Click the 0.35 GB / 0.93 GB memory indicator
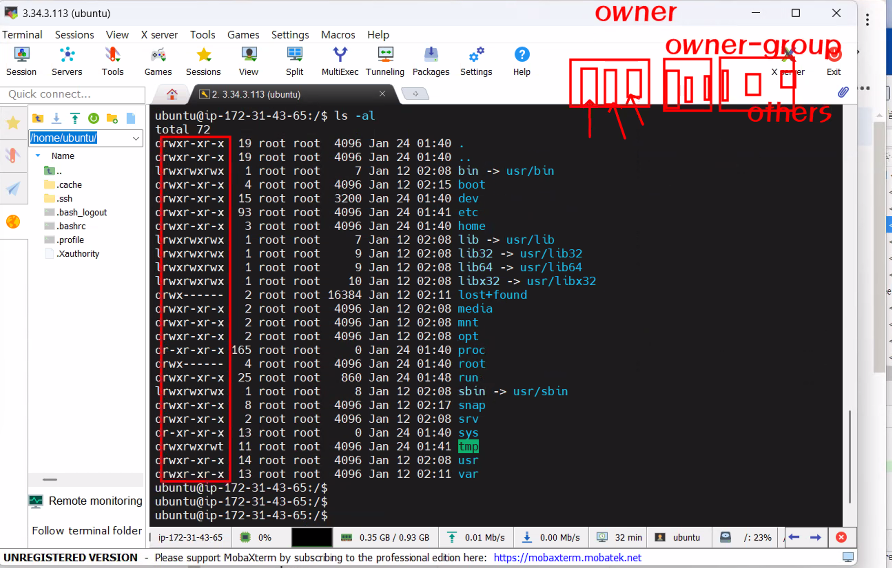 click(385, 537)
